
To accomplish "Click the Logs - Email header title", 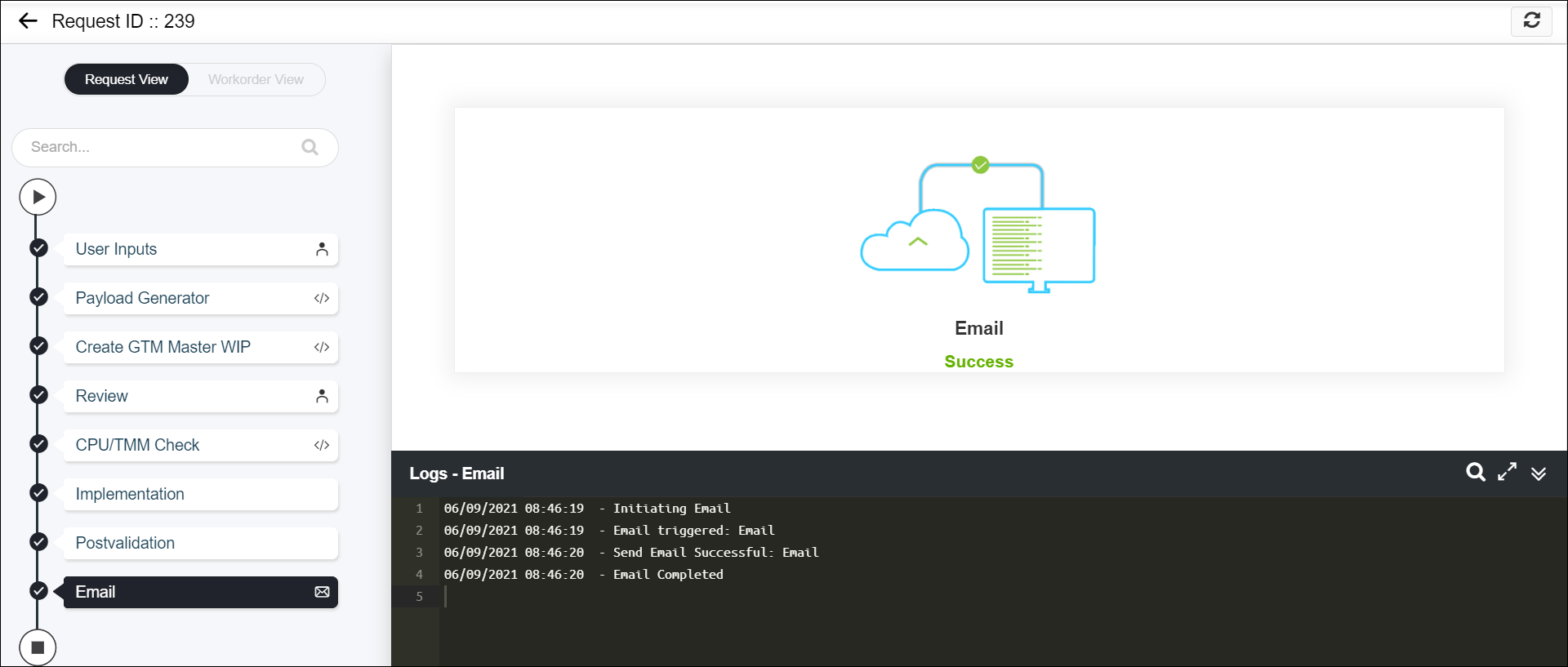I will point(457,474).
